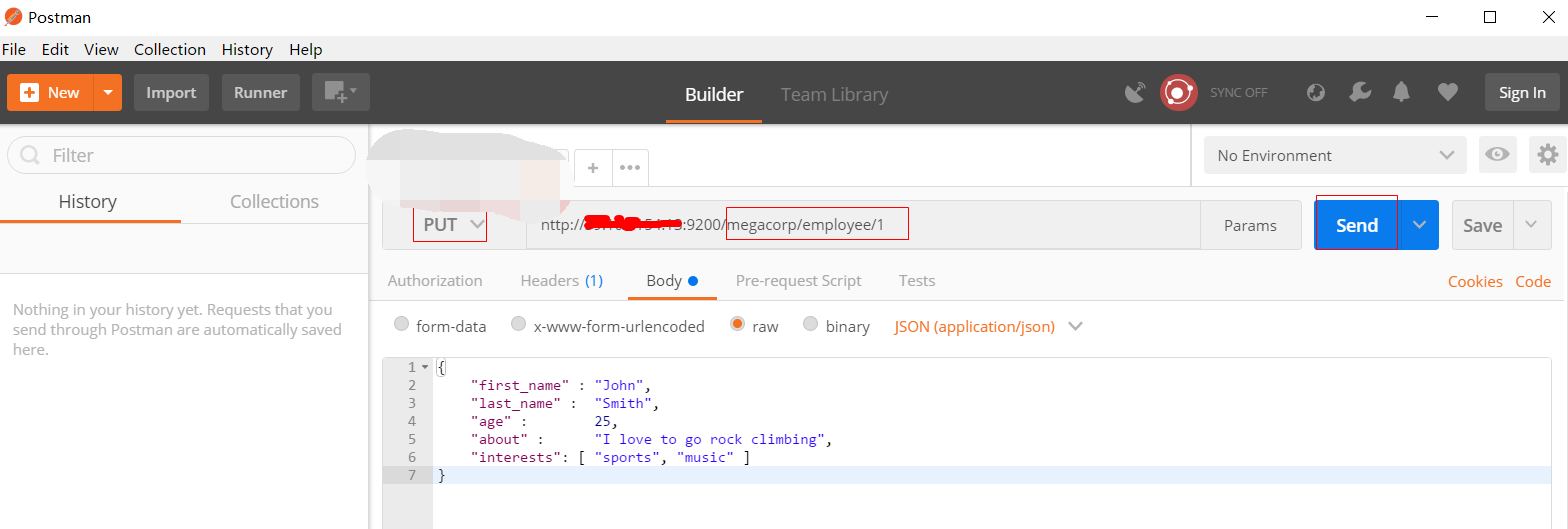Toggle environment quick look eye icon
The image size is (1568, 529).
1497,155
